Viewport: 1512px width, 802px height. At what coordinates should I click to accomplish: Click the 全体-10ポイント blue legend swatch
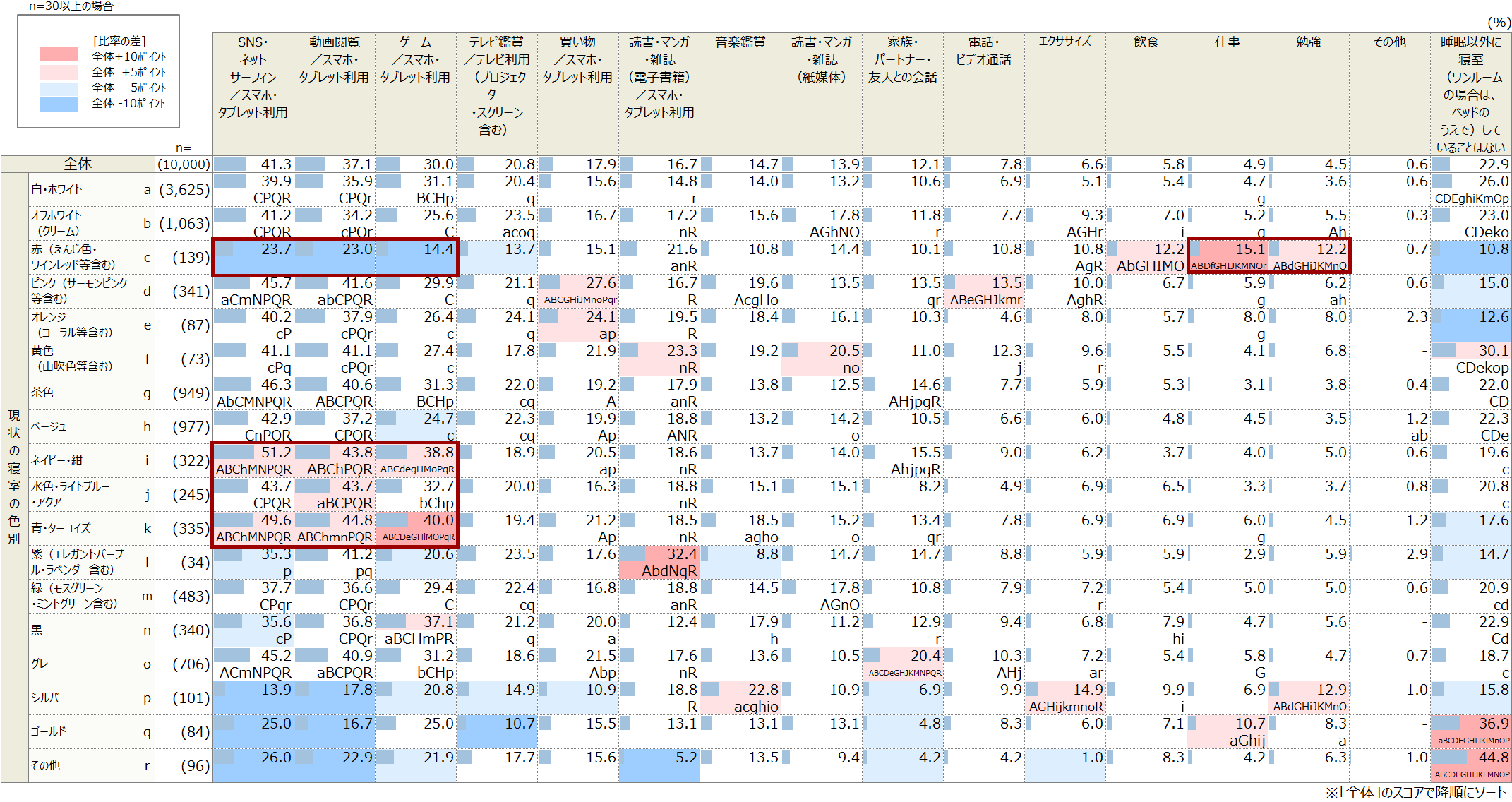coord(59,104)
